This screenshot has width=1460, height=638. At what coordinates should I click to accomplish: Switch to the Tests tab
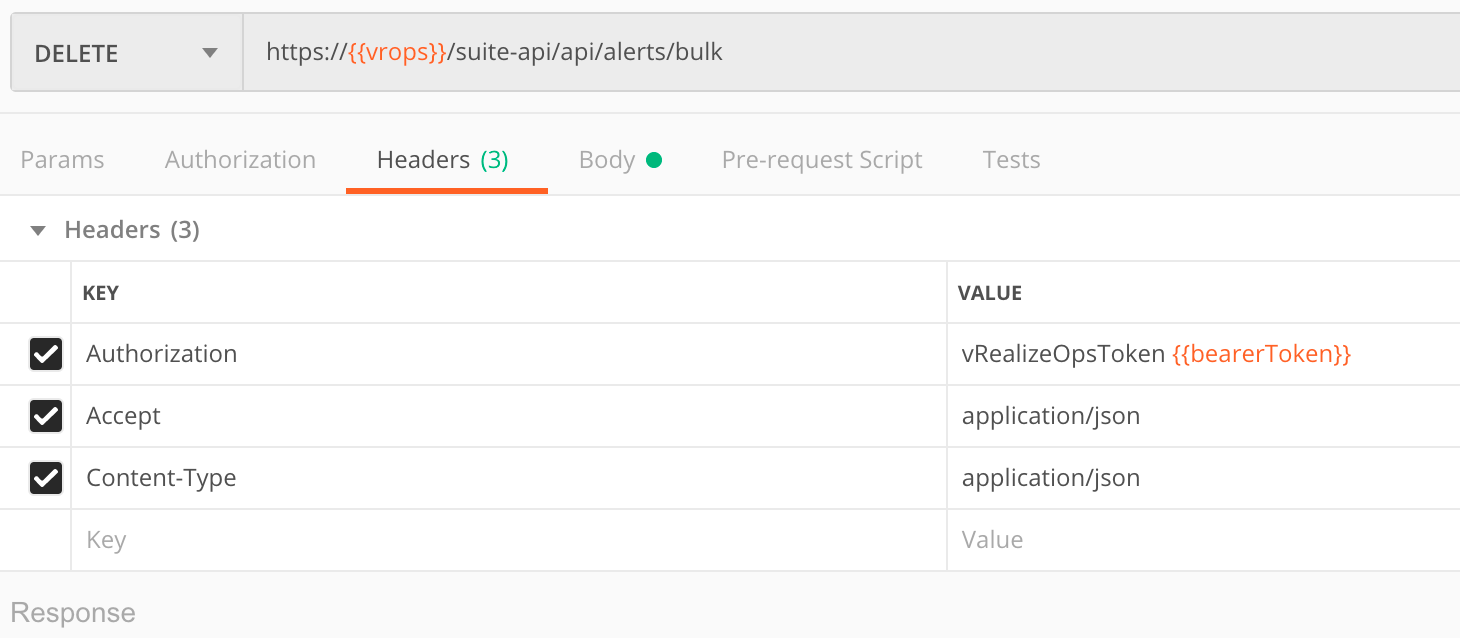tap(1011, 159)
